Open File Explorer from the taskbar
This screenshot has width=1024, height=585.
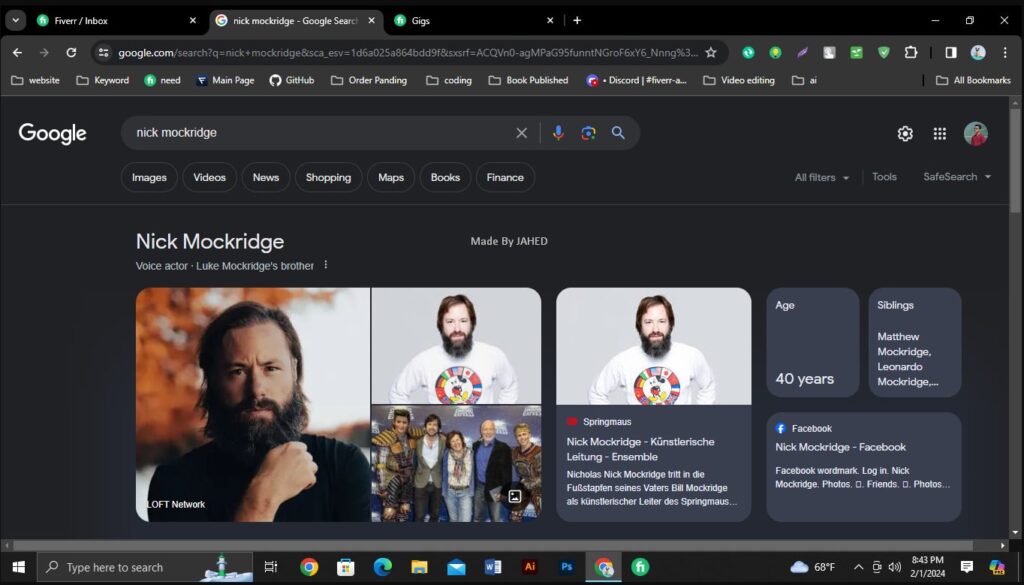pos(419,567)
